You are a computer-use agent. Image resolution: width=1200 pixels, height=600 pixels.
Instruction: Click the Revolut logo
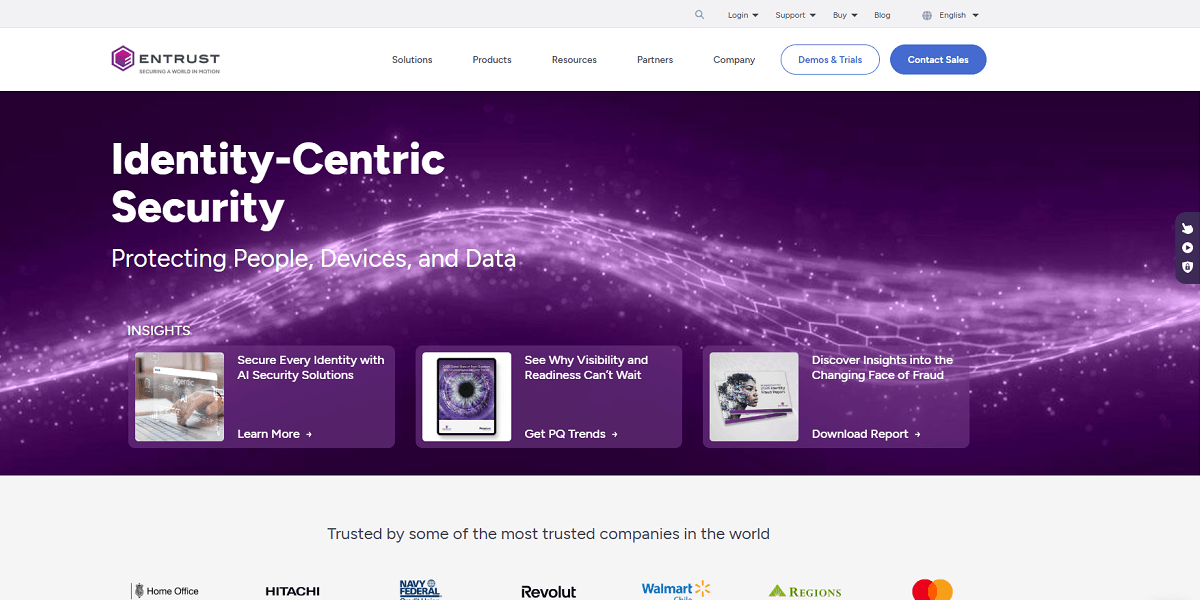pyautogui.click(x=549, y=591)
